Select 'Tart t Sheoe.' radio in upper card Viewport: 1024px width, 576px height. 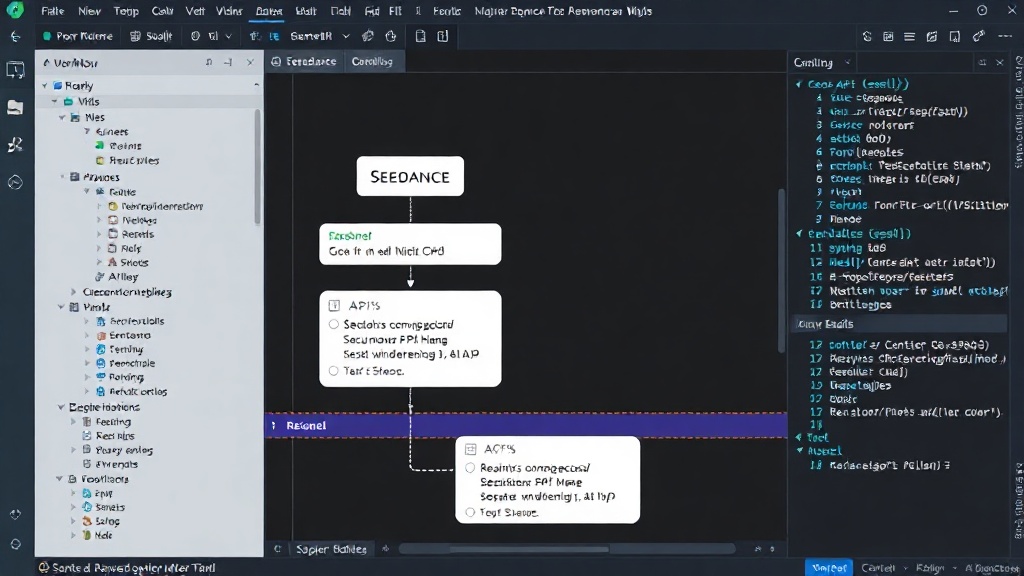click(x=334, y=371)
